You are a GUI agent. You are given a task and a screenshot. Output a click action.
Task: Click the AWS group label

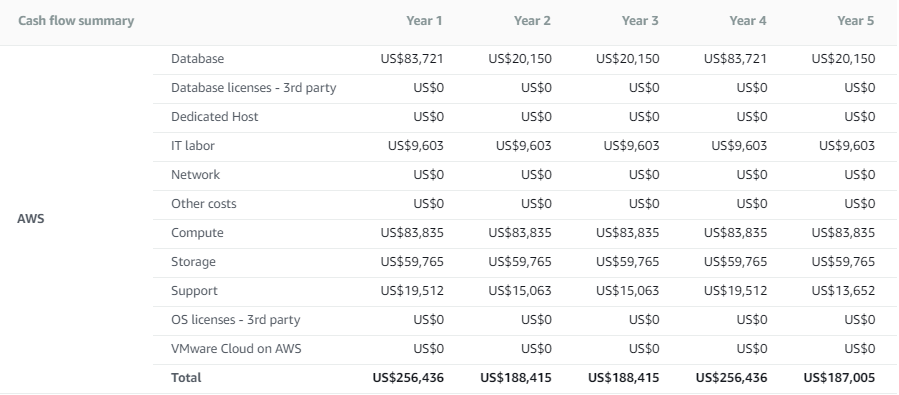(x=30, y=219)
